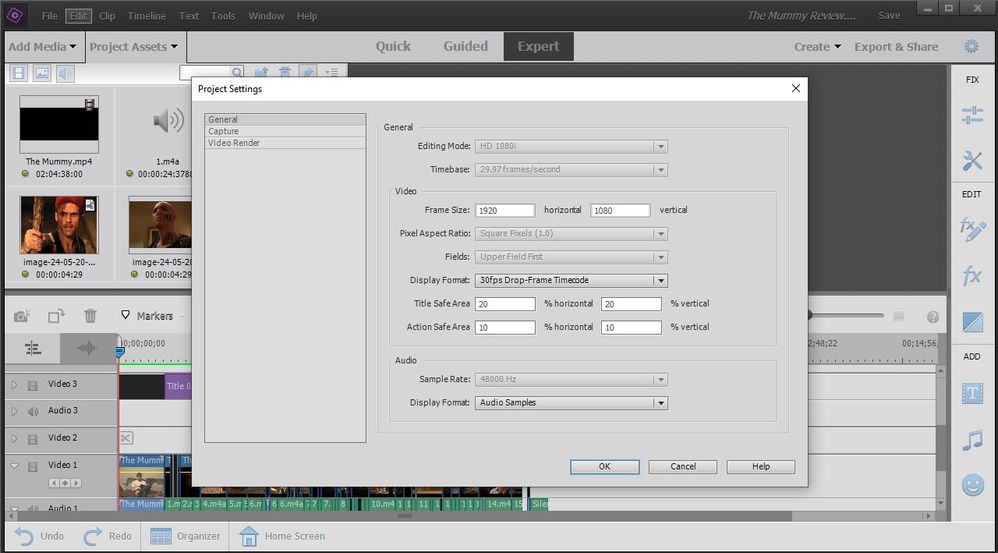998x553 pixels.
Task: Click Export & Share
Action: coord(896,46)
